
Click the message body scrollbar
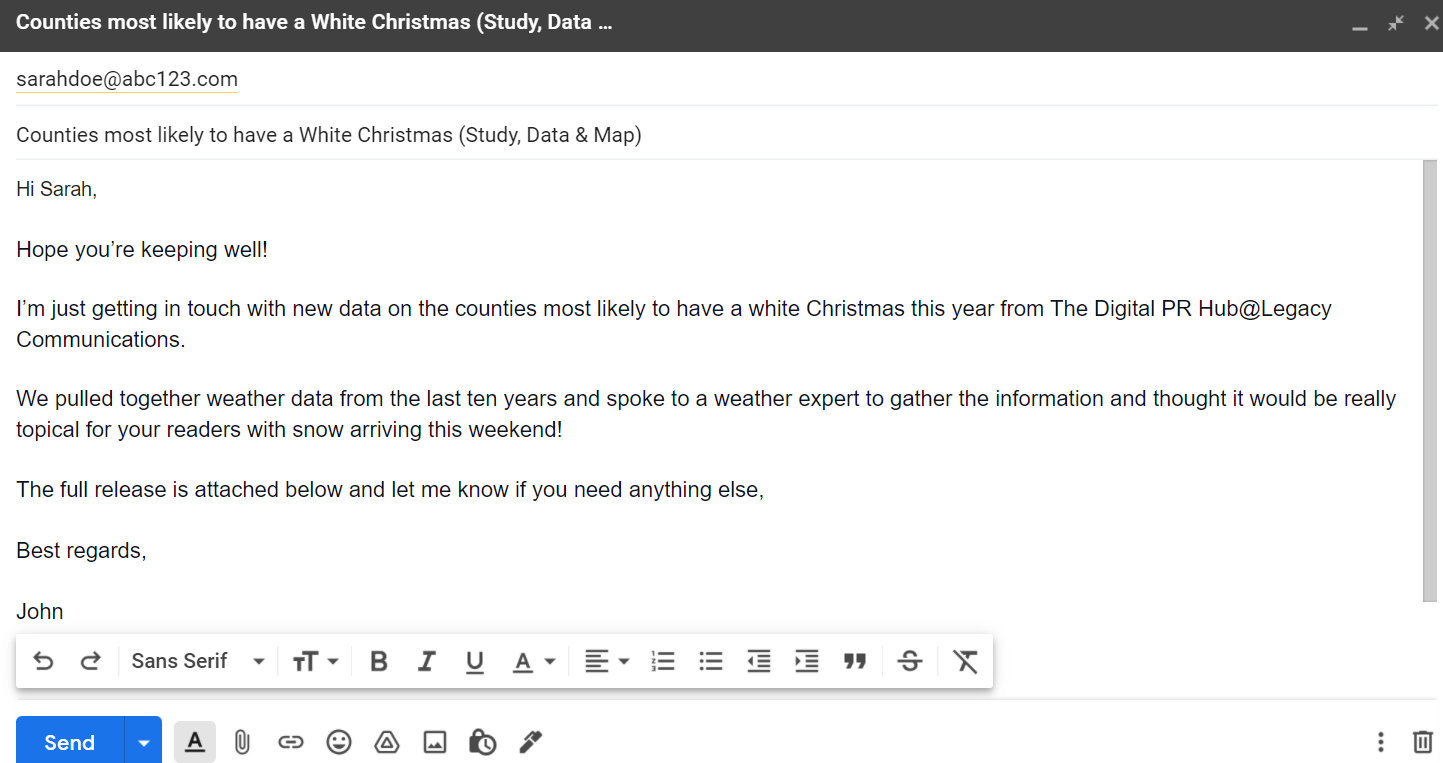[1430, 380]
